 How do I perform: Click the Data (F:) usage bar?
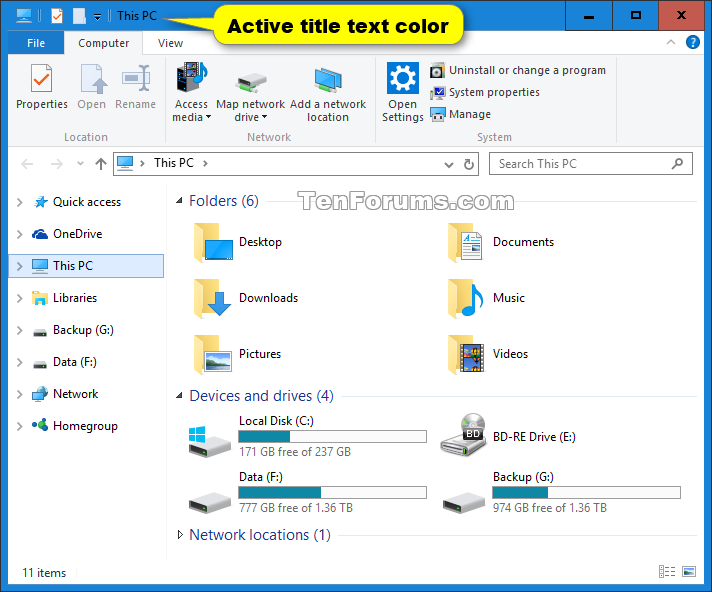(x=332, y=493)
